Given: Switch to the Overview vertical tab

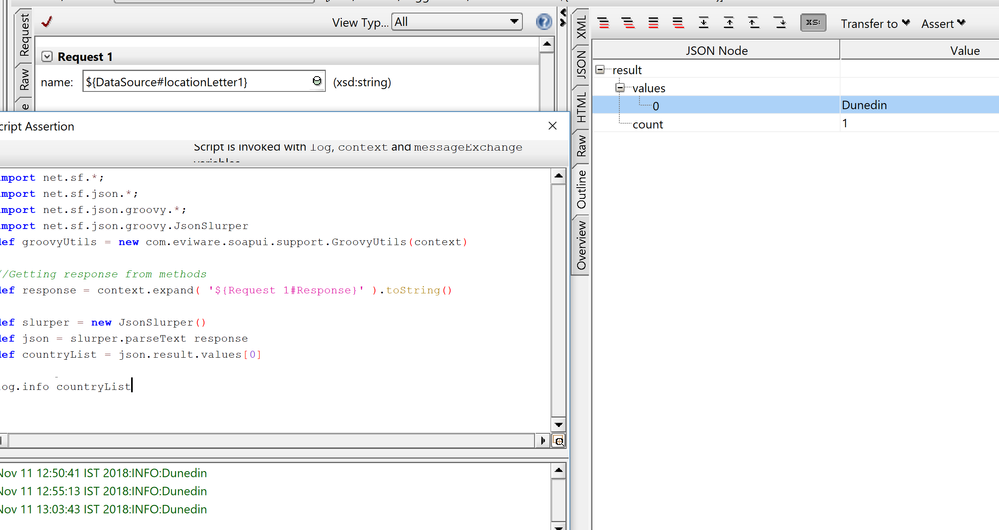Looking at the screenshot, I should pyautogui.click(x=581, y=245).
